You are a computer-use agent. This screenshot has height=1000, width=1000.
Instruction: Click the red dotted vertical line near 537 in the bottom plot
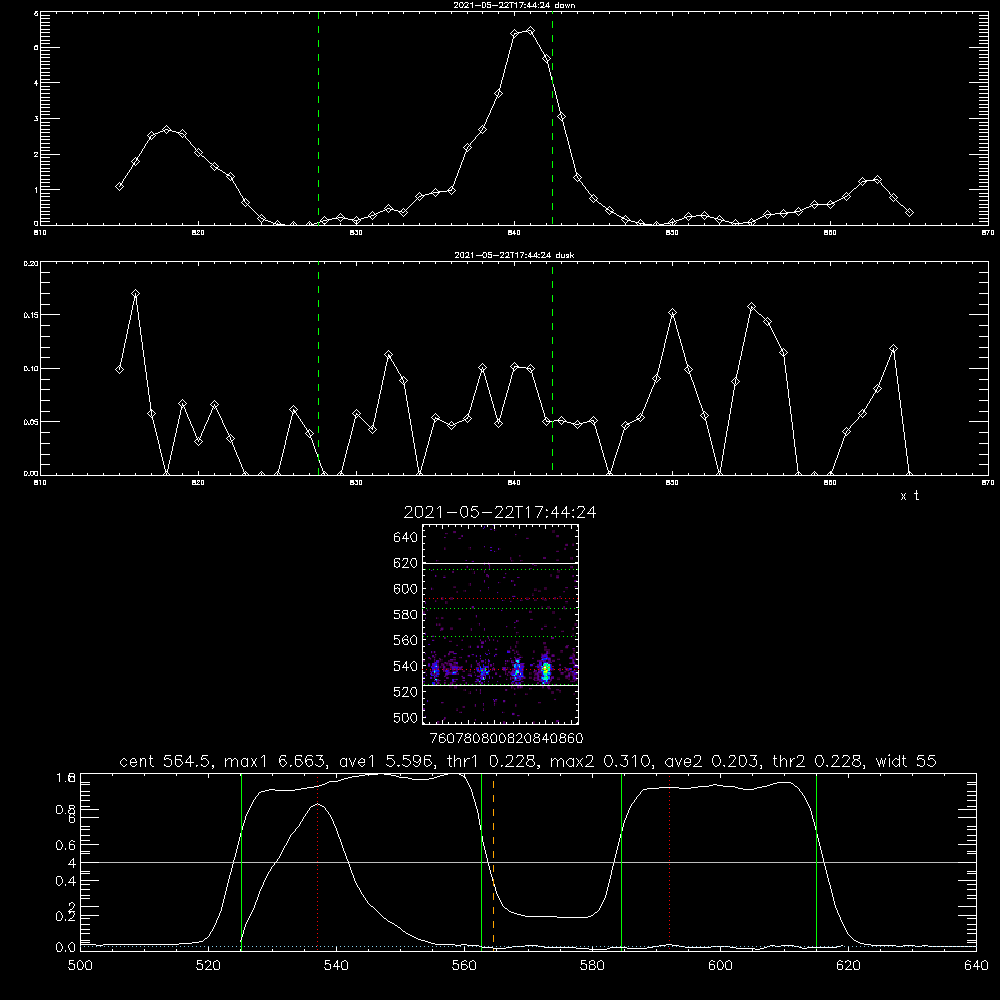[x=318, y=861]
